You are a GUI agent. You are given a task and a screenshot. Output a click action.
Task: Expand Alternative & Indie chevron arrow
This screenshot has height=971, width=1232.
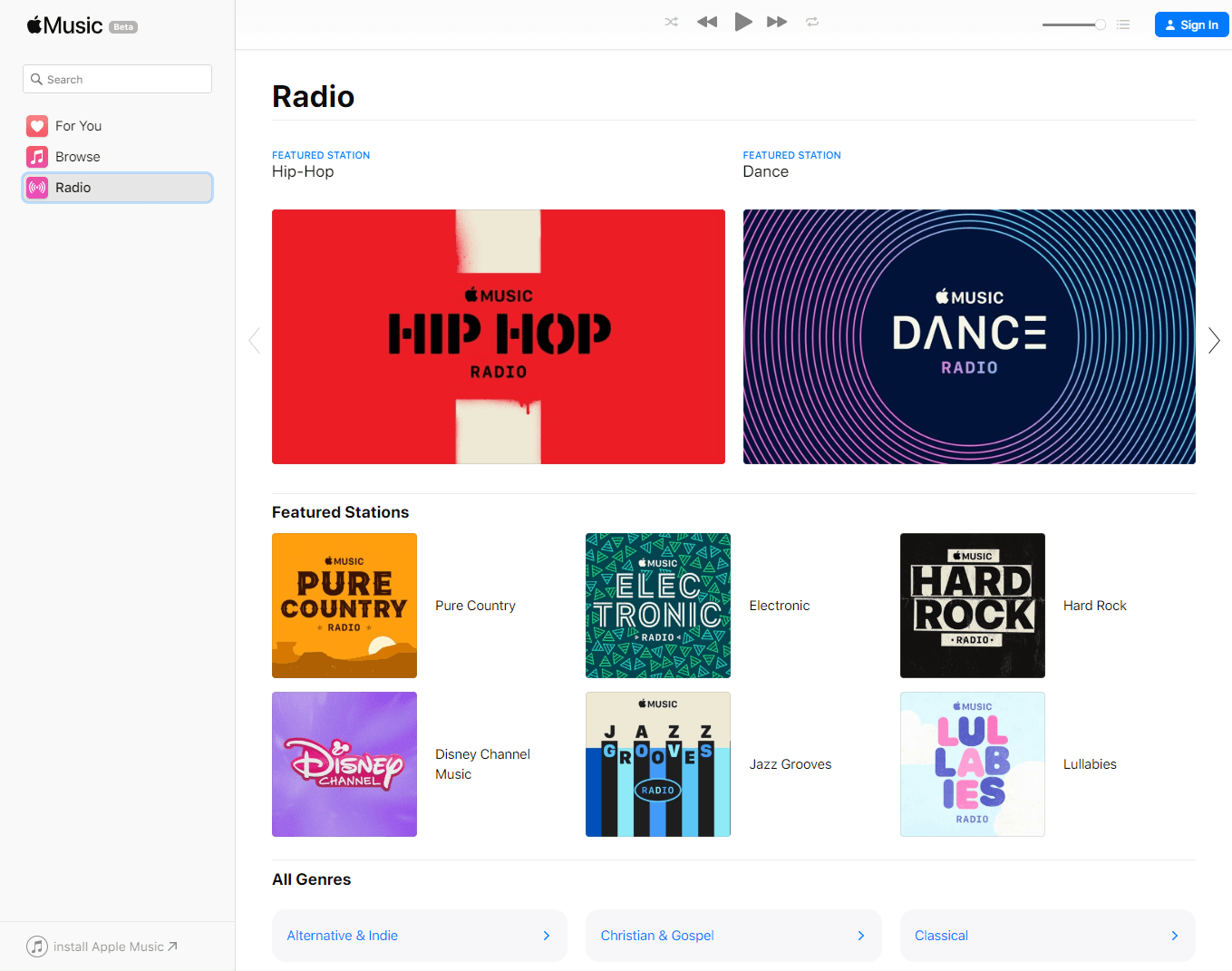547,936
